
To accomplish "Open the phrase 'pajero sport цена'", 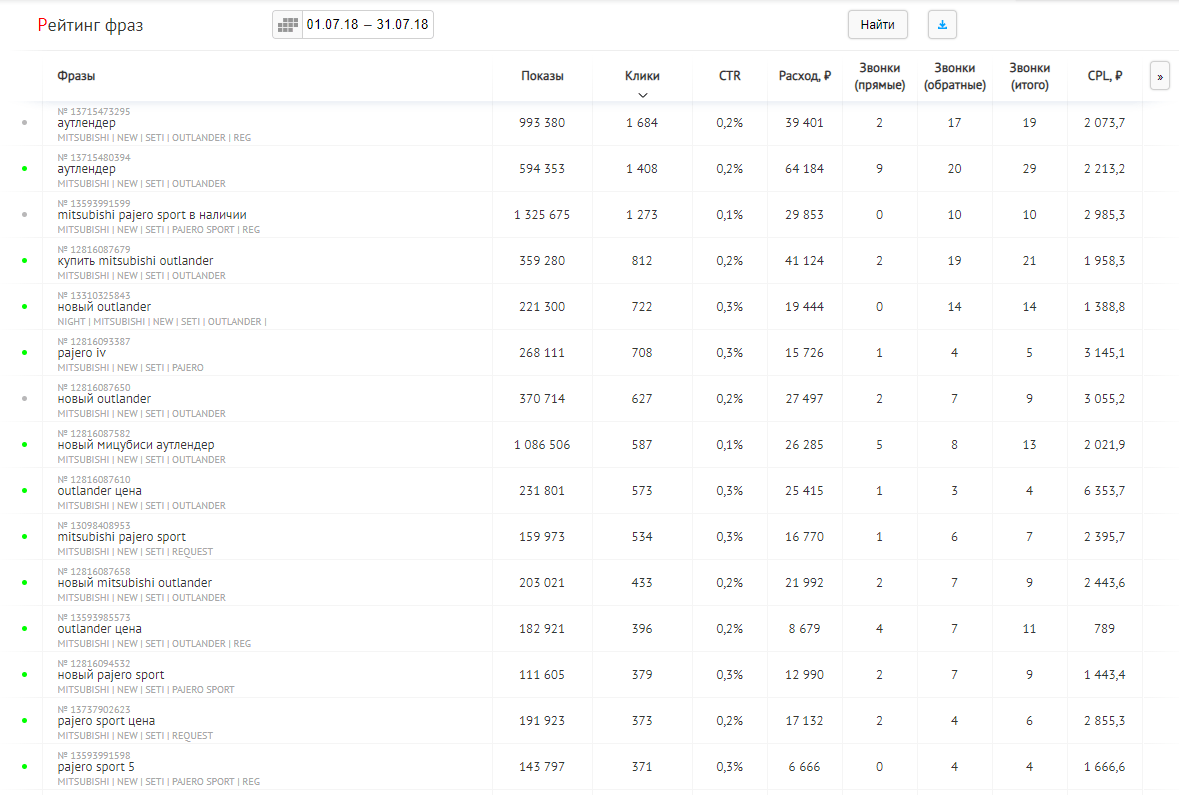I will point(106,721).
